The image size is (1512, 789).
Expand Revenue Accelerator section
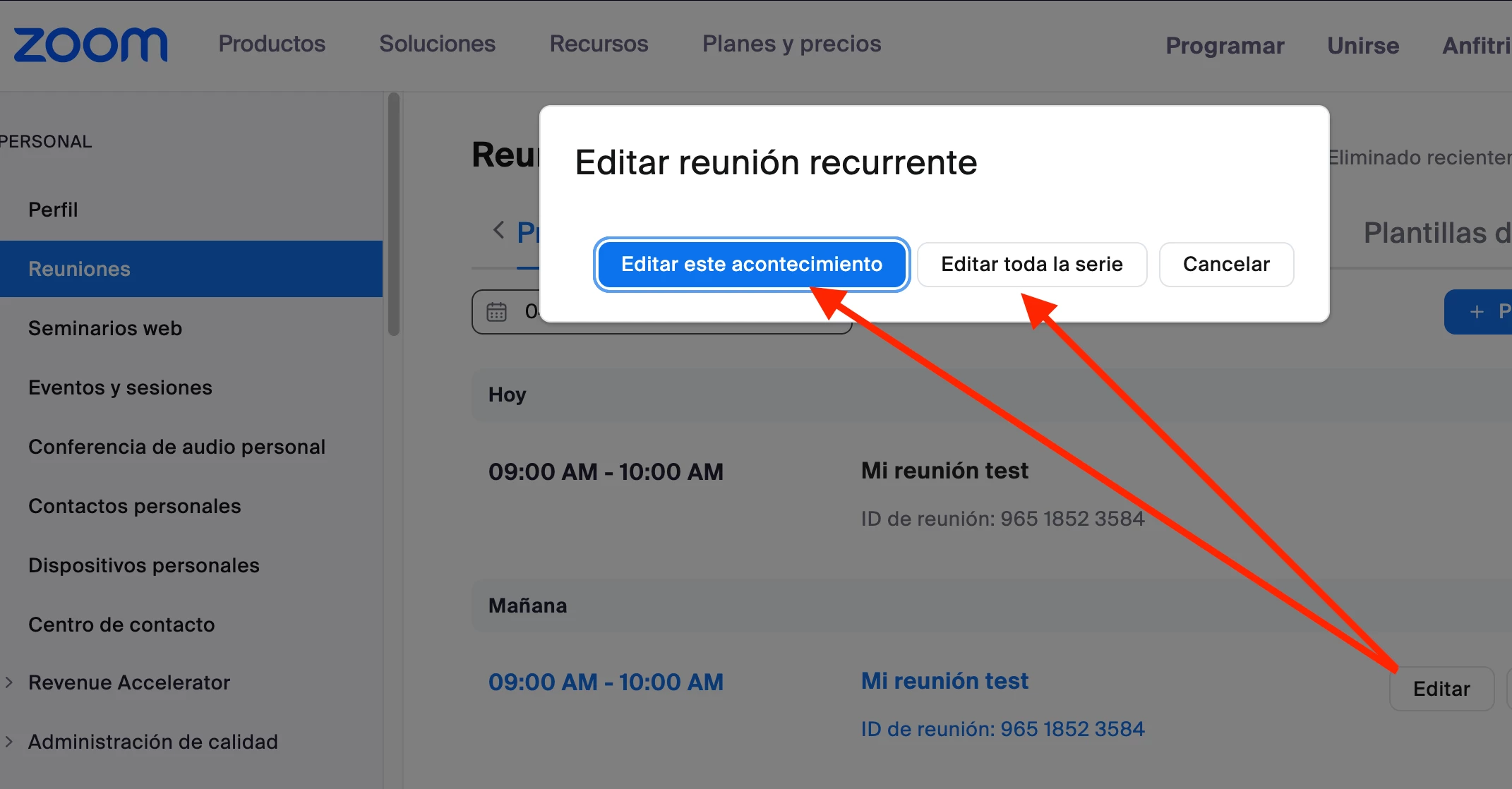[10, 682]
